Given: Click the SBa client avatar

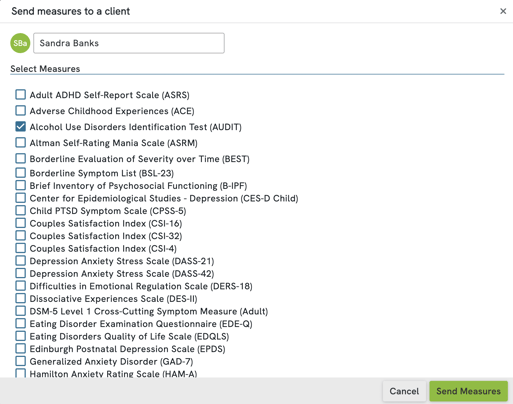Looking at the screenshot, I should 20,43.
